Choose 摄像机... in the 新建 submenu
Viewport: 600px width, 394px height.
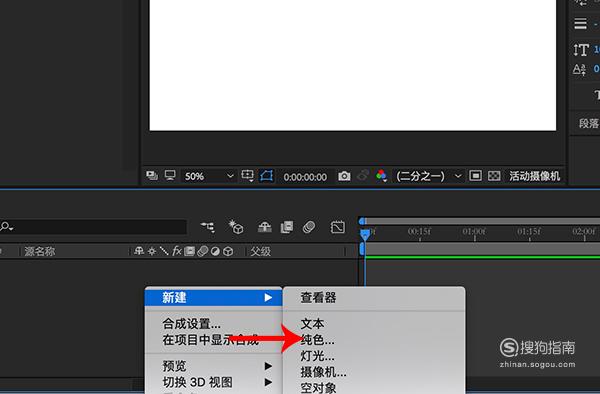pos(323,372)
